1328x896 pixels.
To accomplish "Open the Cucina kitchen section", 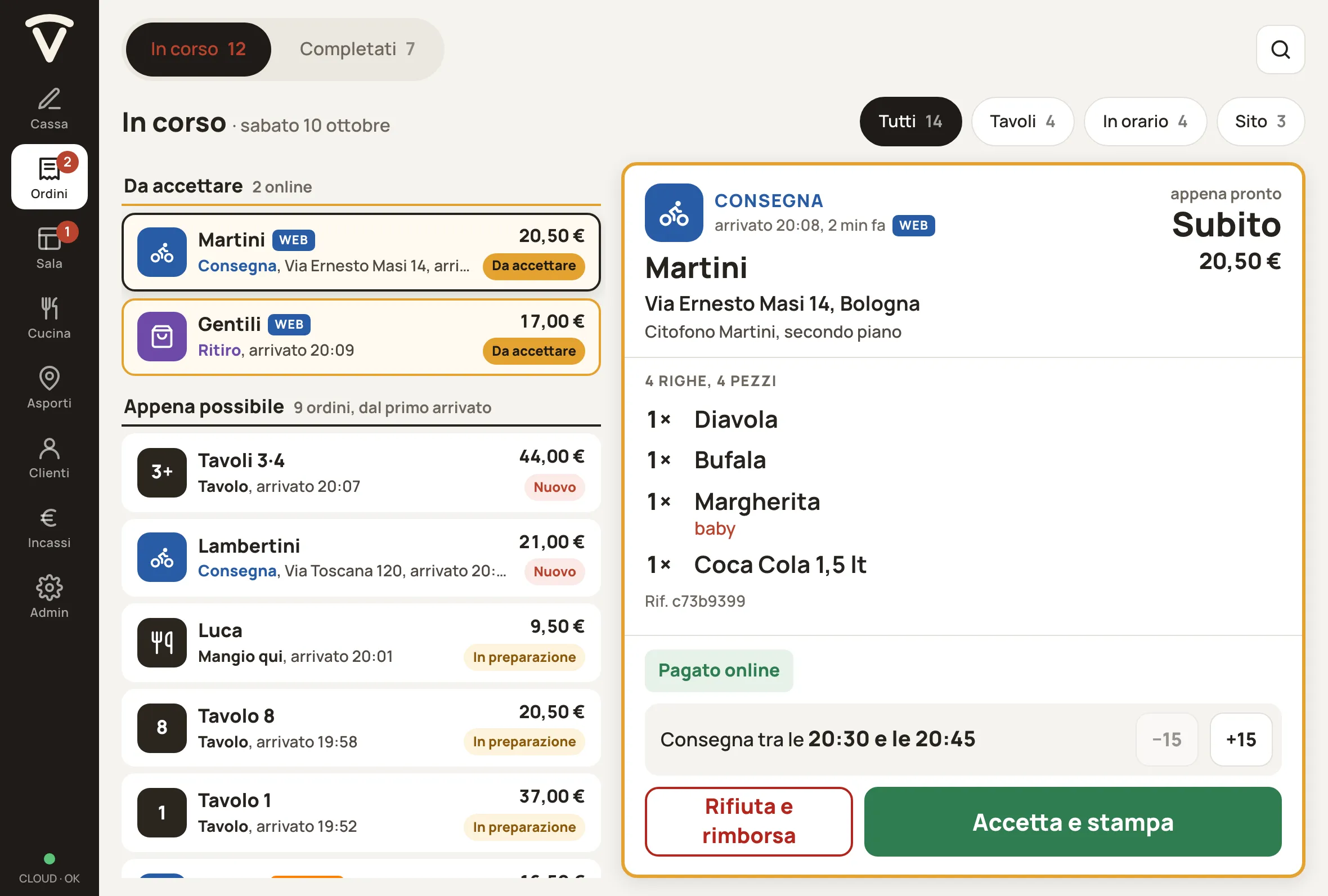I will pos(49,316).
